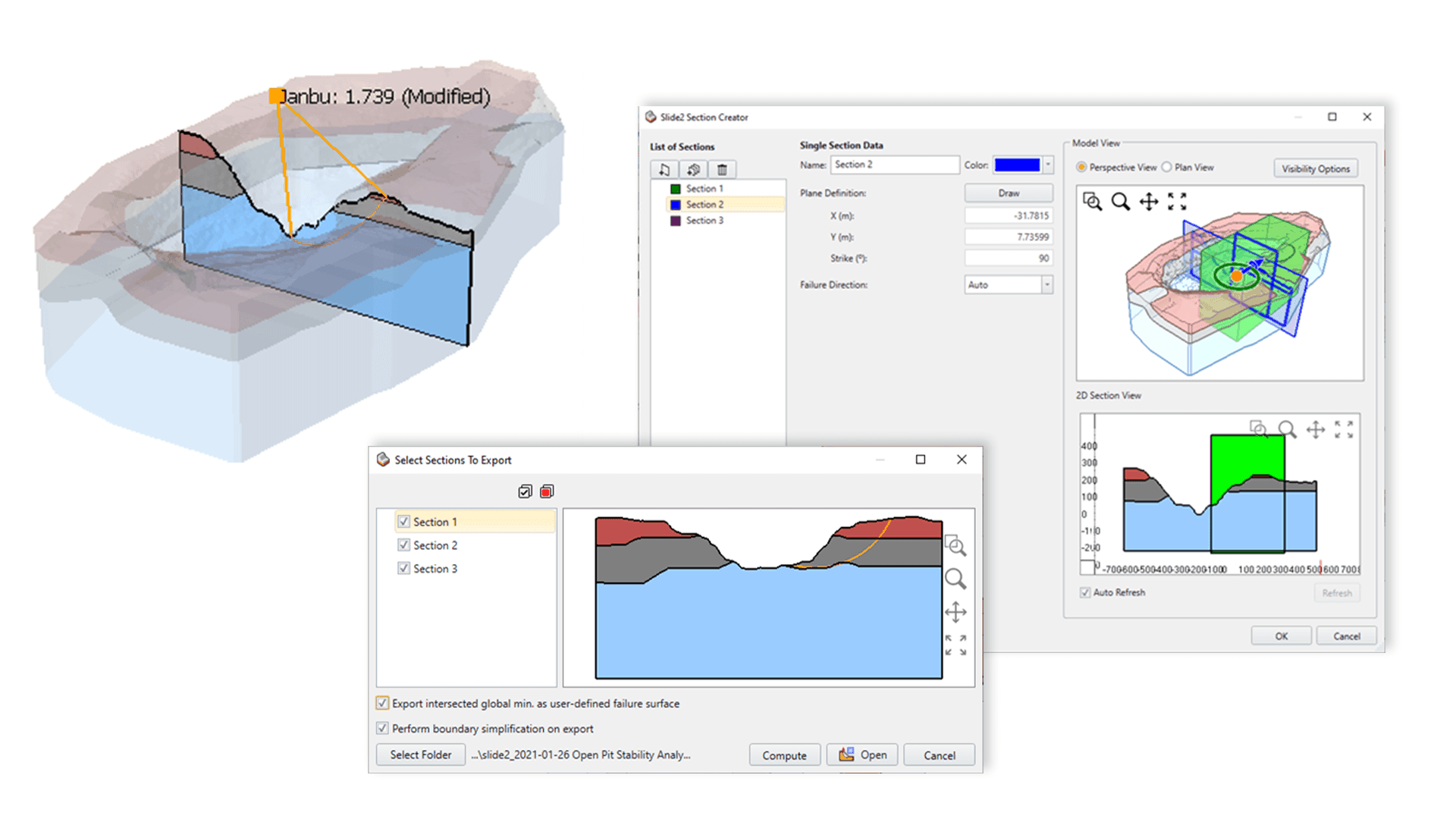
Task: Select Section 2 row in export list
Action: 435,546
